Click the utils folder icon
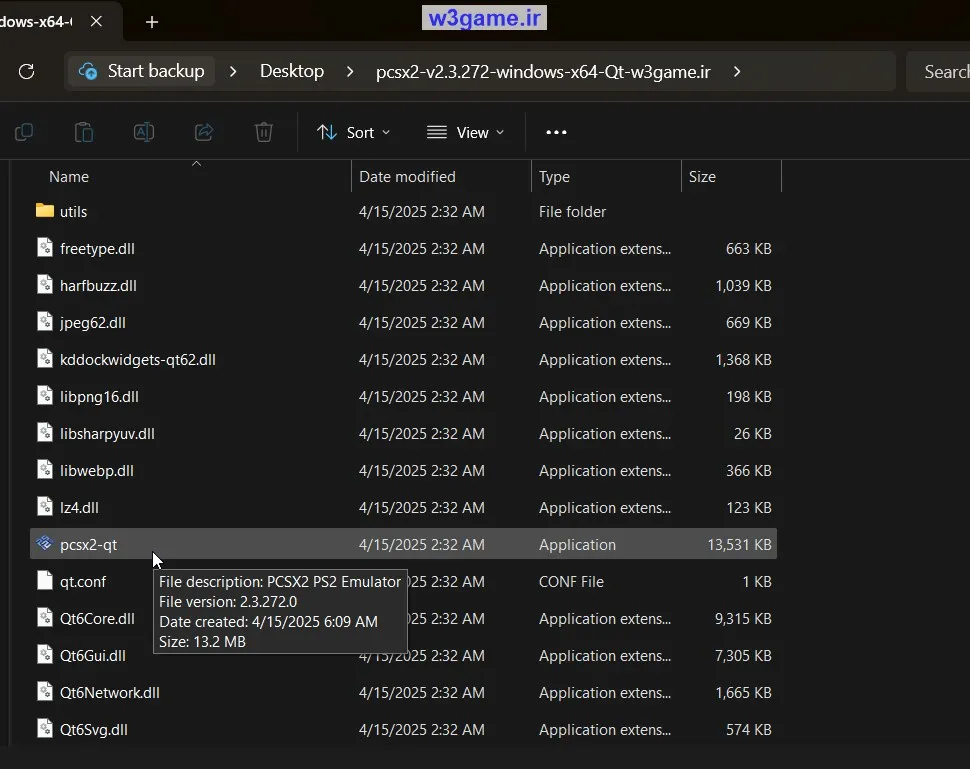 [45, 211]
